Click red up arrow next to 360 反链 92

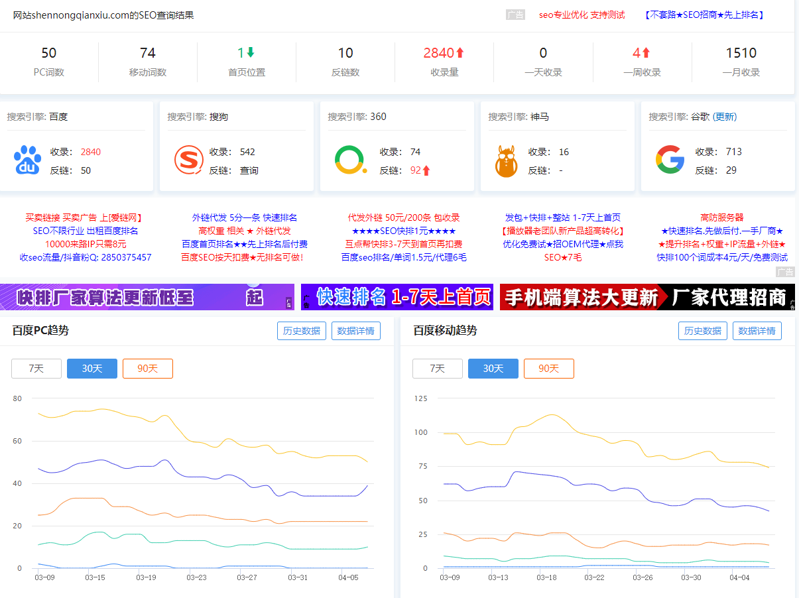[x=427, y=171]
